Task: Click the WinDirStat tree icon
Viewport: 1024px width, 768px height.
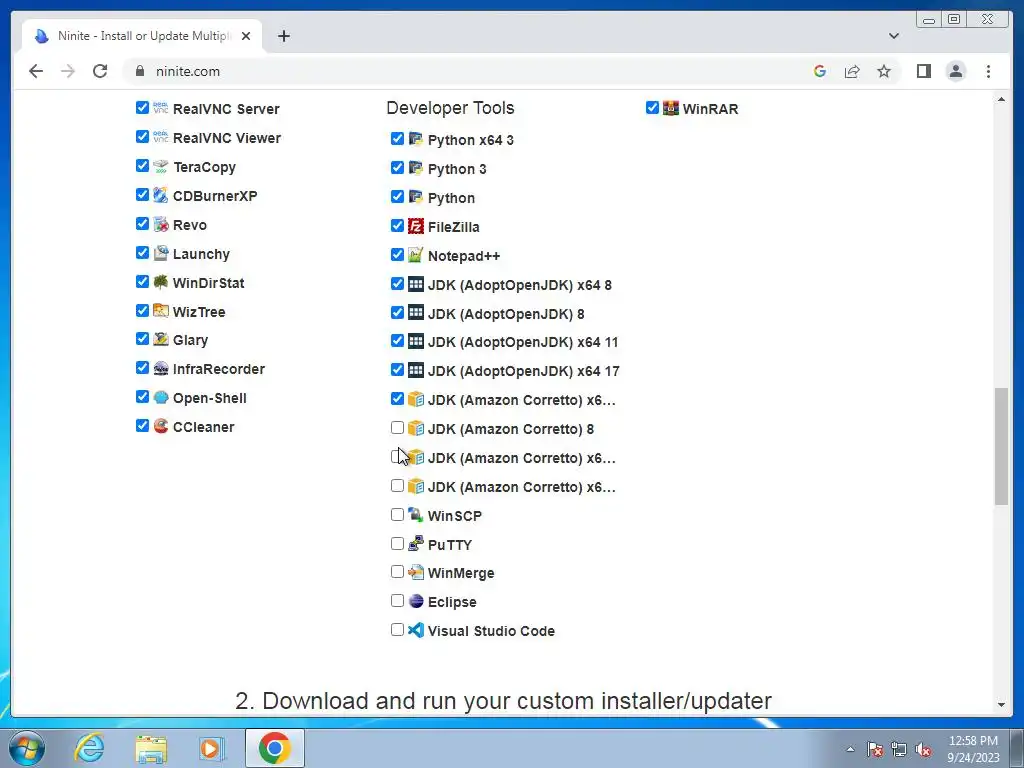Action: [x=161, y=281]
